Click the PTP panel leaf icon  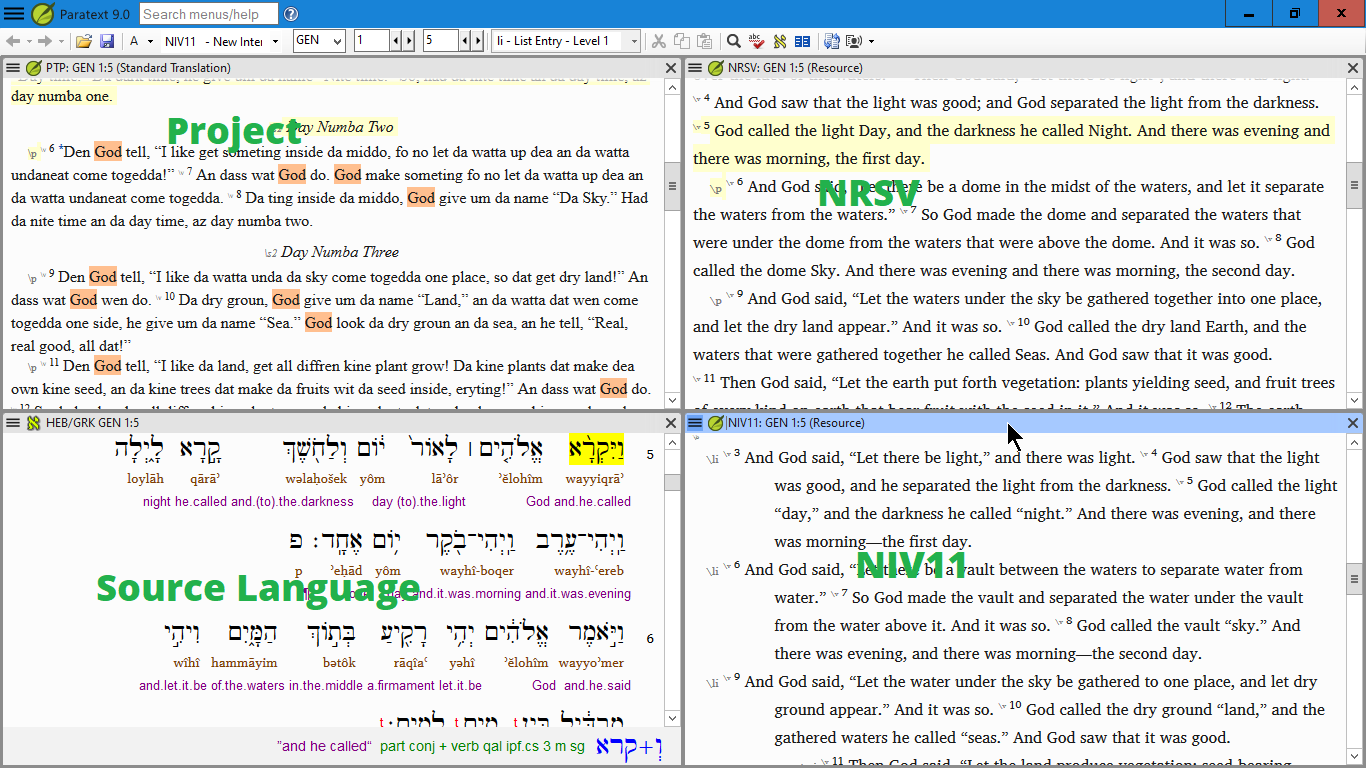point(33,68)
